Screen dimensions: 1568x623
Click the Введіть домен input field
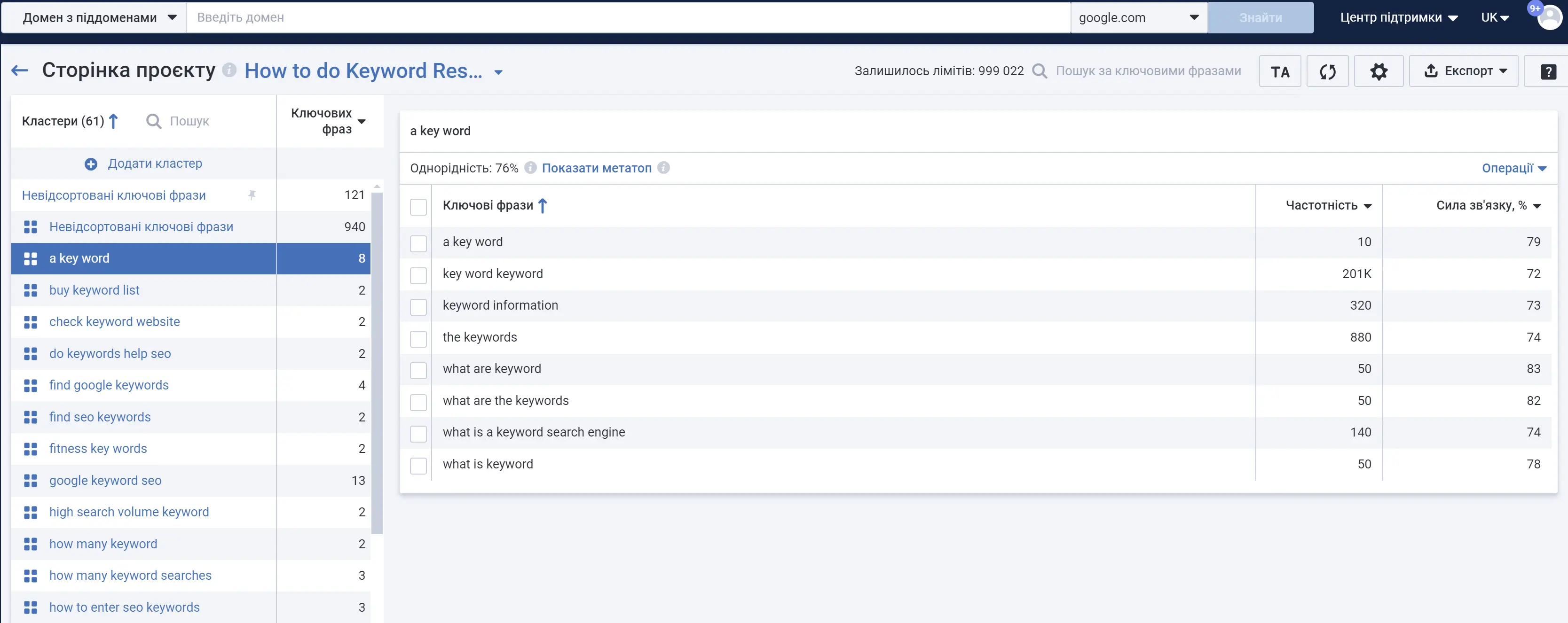pyautogui.click(x=627, y=18)
